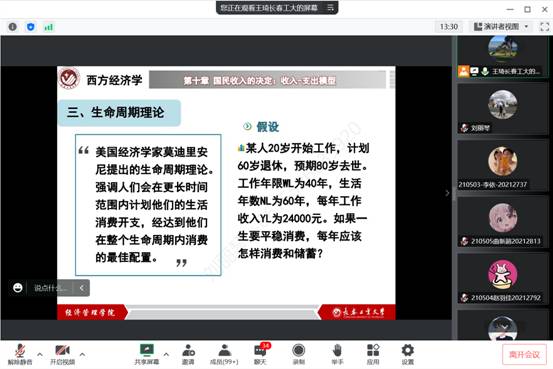Image resolution: width=553 pixels, height=369 pixels.
Task: Open the invite (邀请) icon
Action: click(x=188, y=355)
